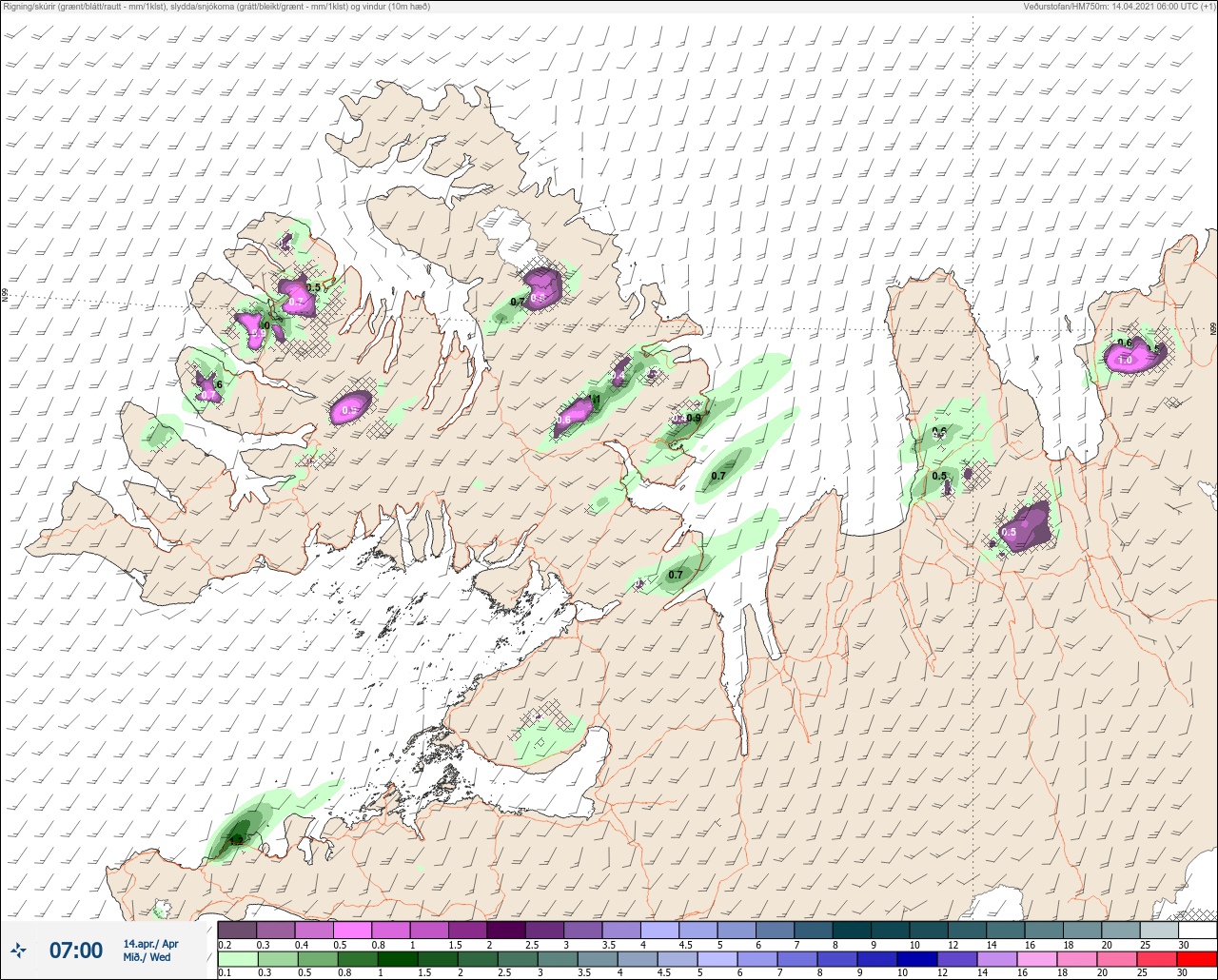Click the N99 marker on the left edge
Screen dimensions: 1218x980
pos(5,296)
